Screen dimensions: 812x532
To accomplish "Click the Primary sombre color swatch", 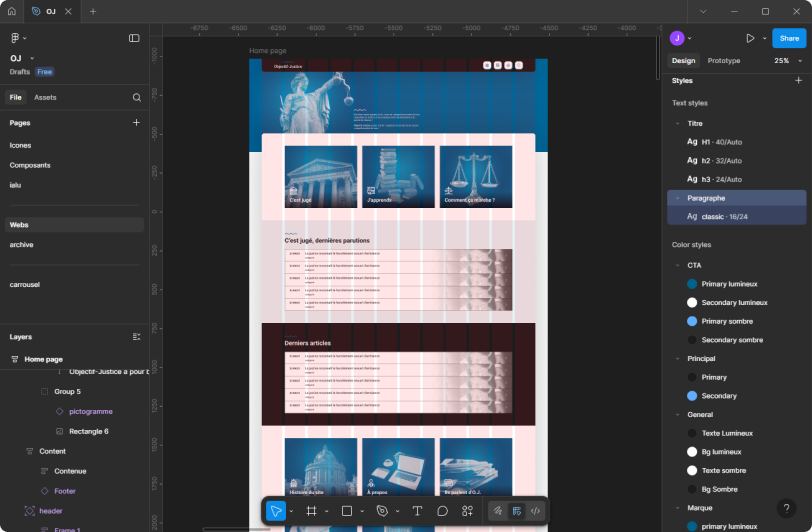I will click(x=692, y=321).
